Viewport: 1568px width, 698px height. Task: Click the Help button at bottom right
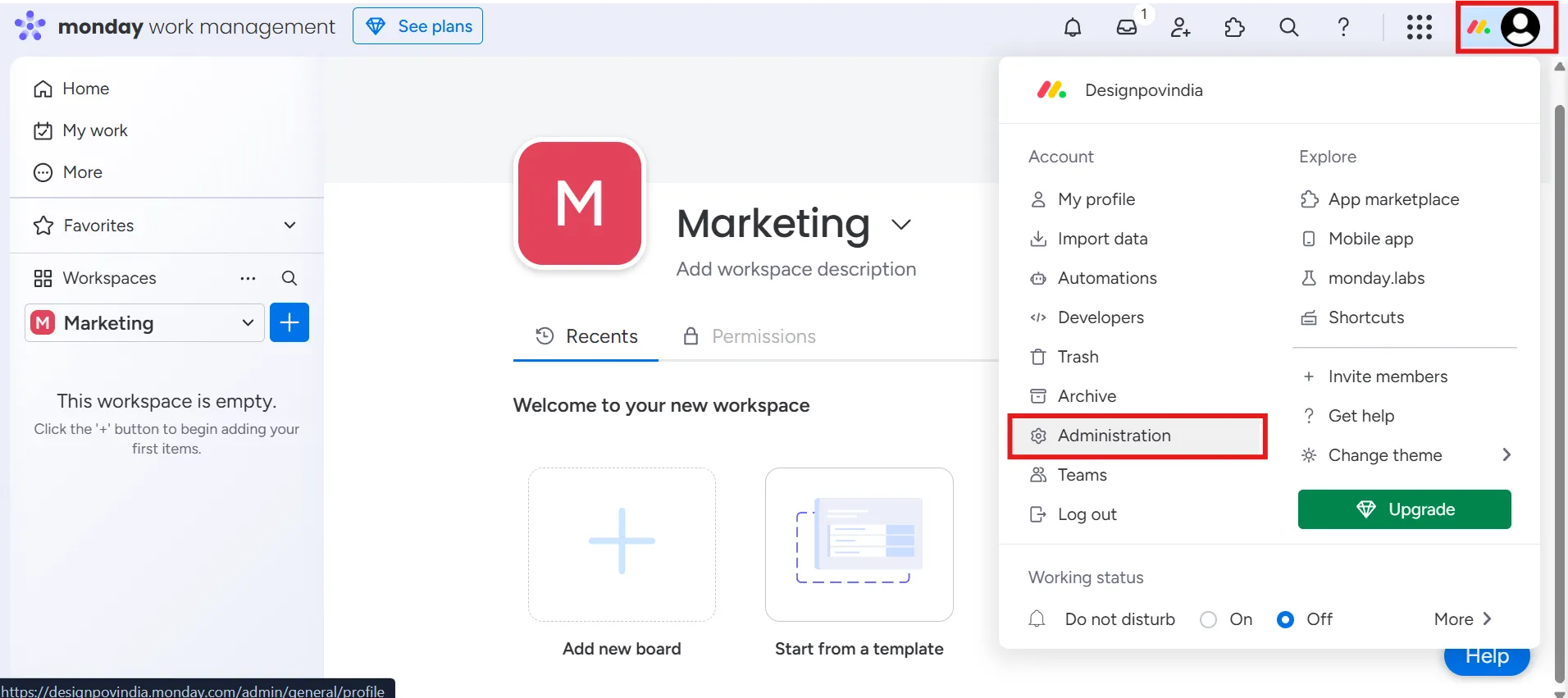point(1487,659)
